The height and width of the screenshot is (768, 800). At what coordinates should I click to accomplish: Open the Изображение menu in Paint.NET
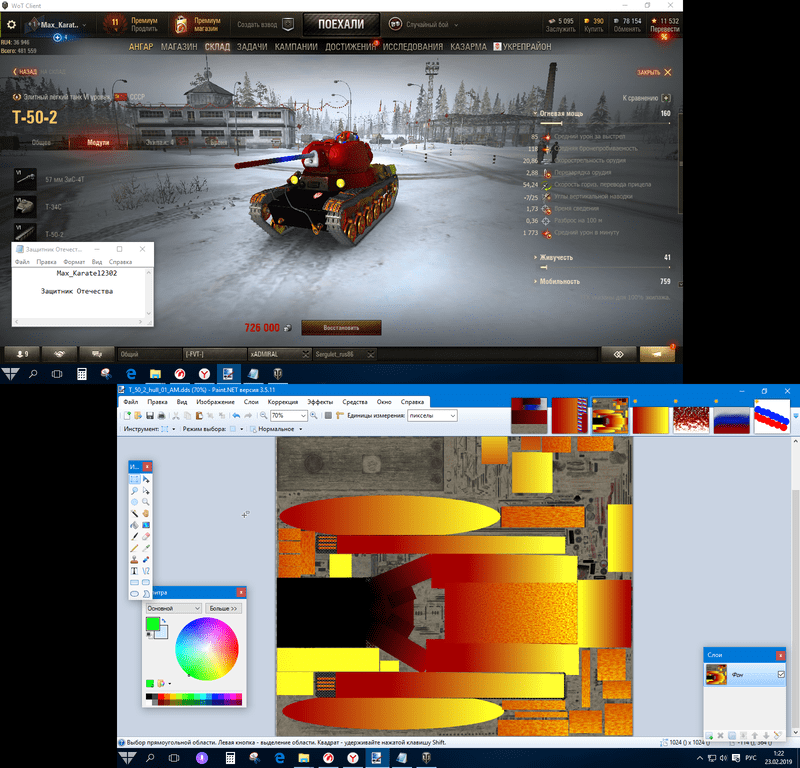point(215,402)
